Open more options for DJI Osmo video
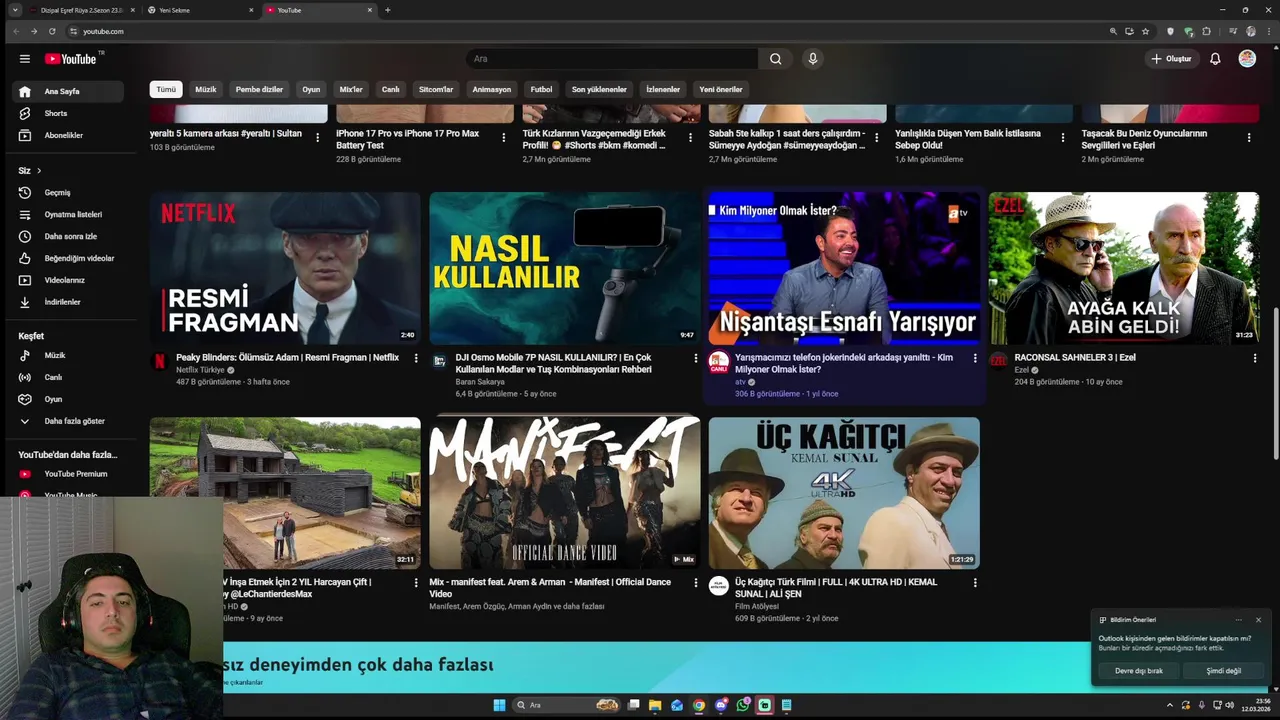The width and height of the screenshot is (1280, 720). 696,358
